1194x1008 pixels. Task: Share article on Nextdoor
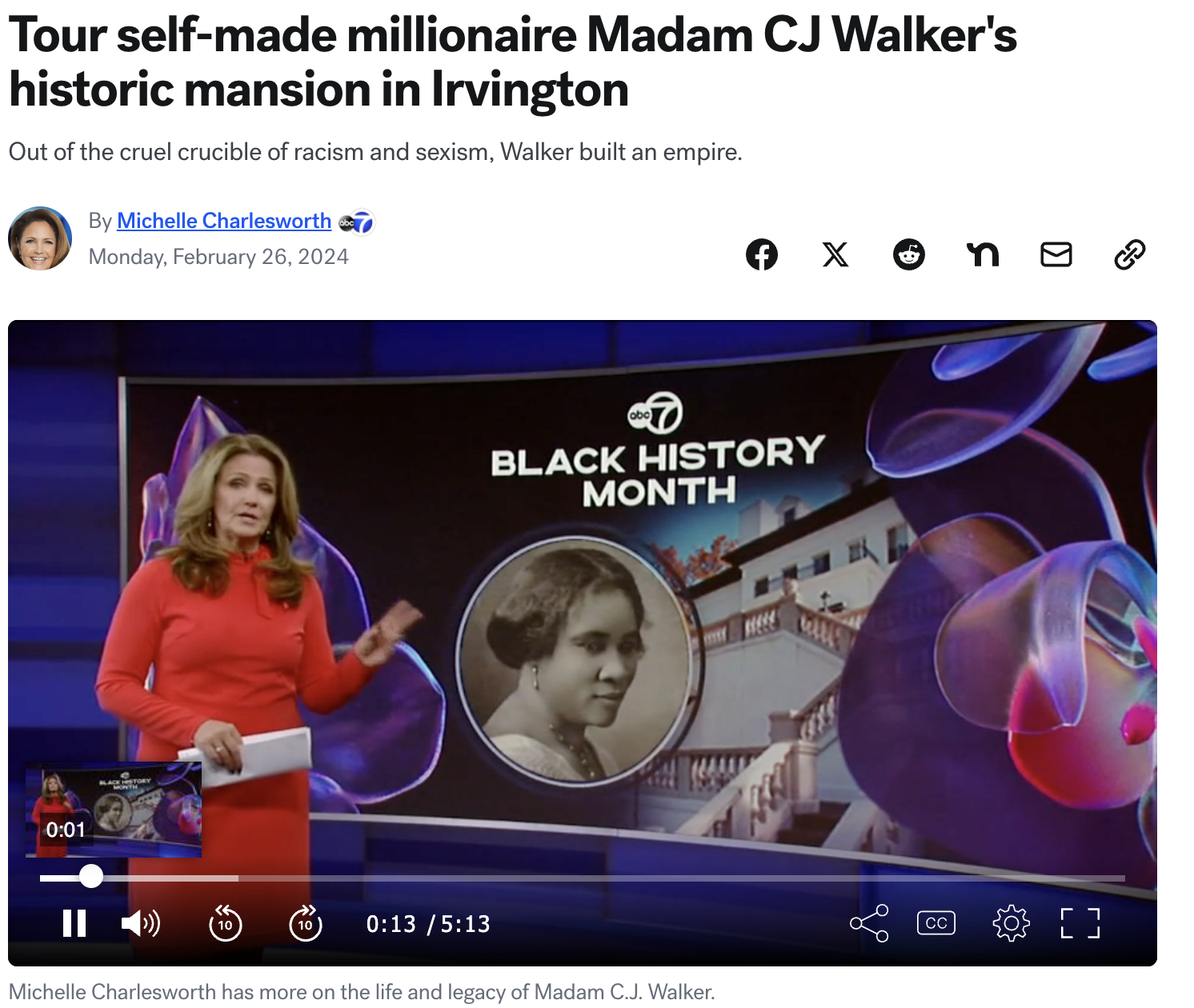tap(983, 254)
